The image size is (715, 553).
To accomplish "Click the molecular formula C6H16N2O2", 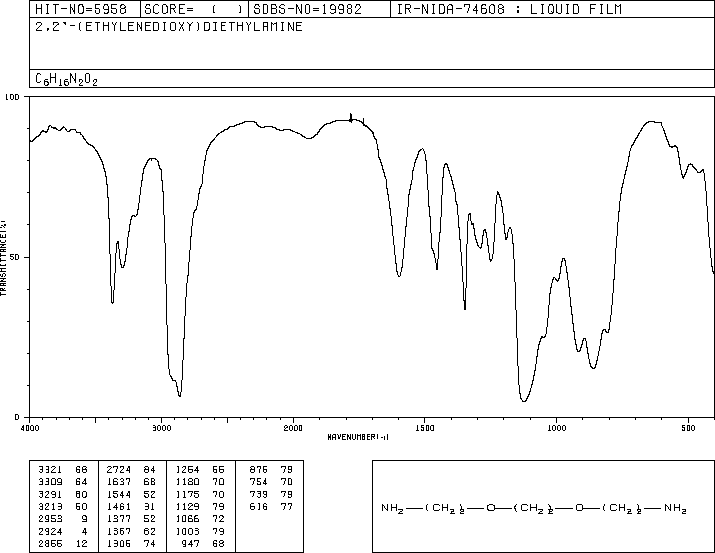I will pyautogui.click(x=66, y=79).
